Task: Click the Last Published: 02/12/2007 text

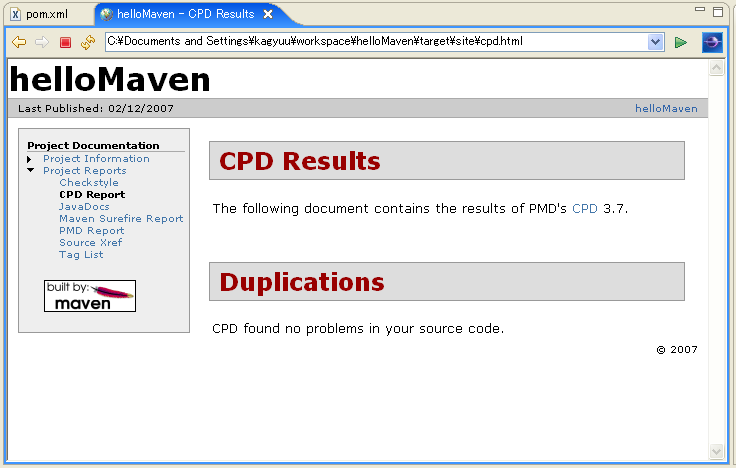Action: coord(96,108)
